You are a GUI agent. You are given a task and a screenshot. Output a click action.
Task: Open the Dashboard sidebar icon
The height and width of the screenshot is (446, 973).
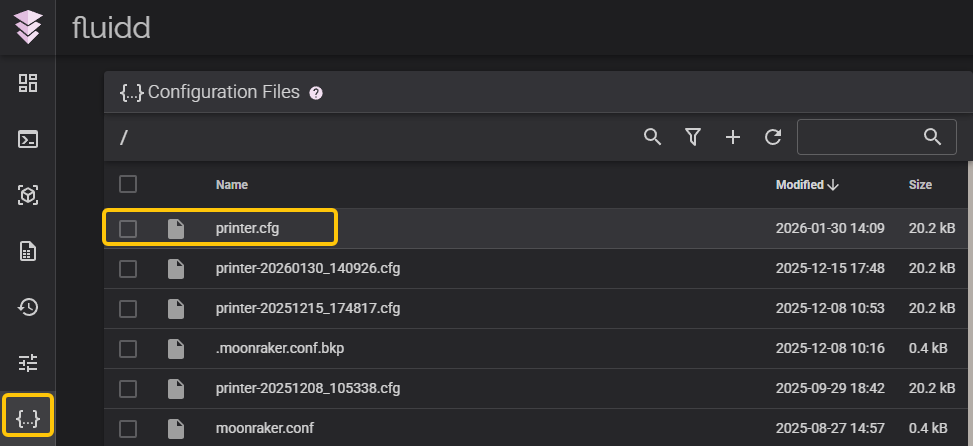click(x=28, y=83)
